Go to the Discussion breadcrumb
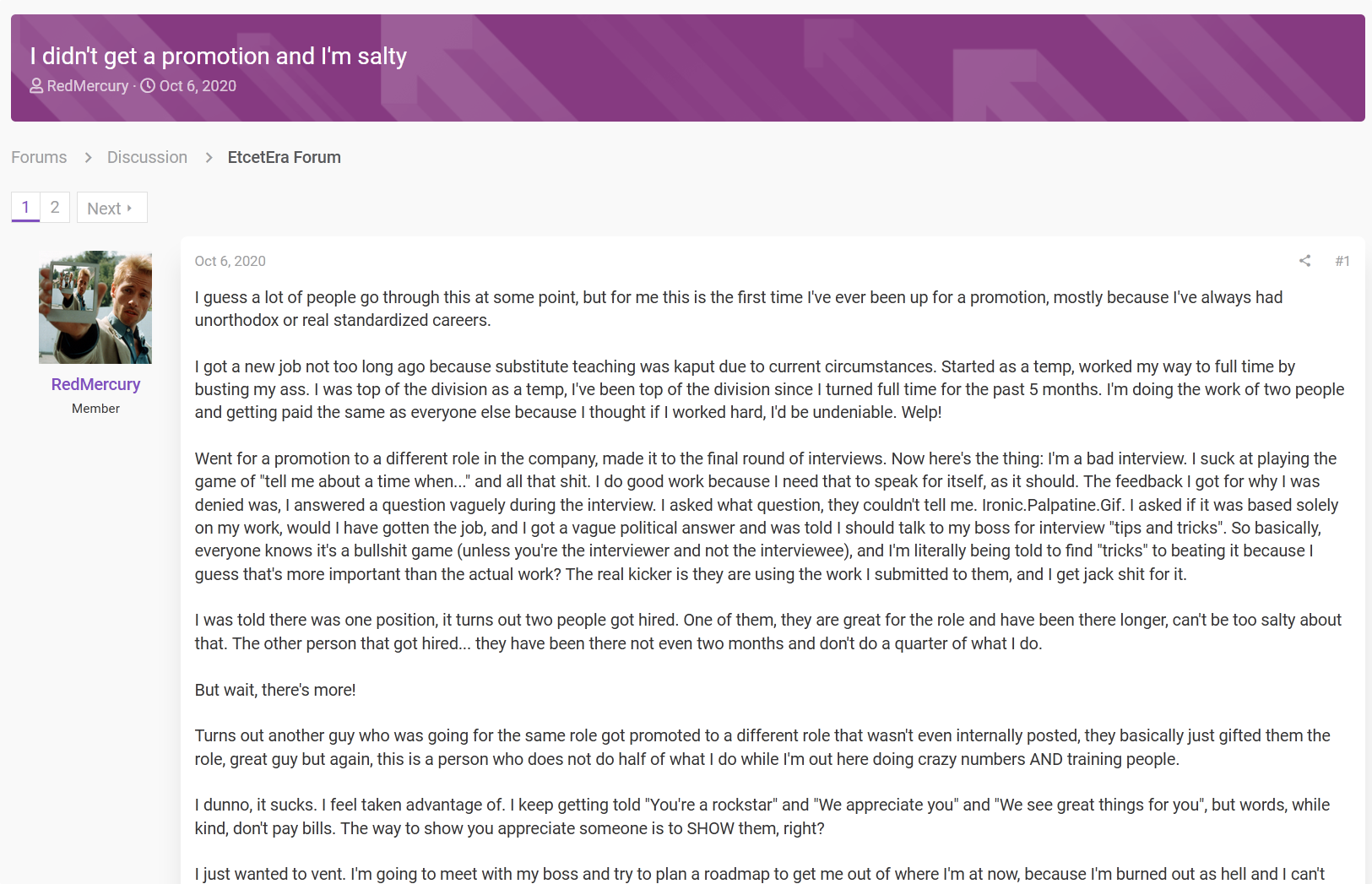 click(x=147, y=157)
